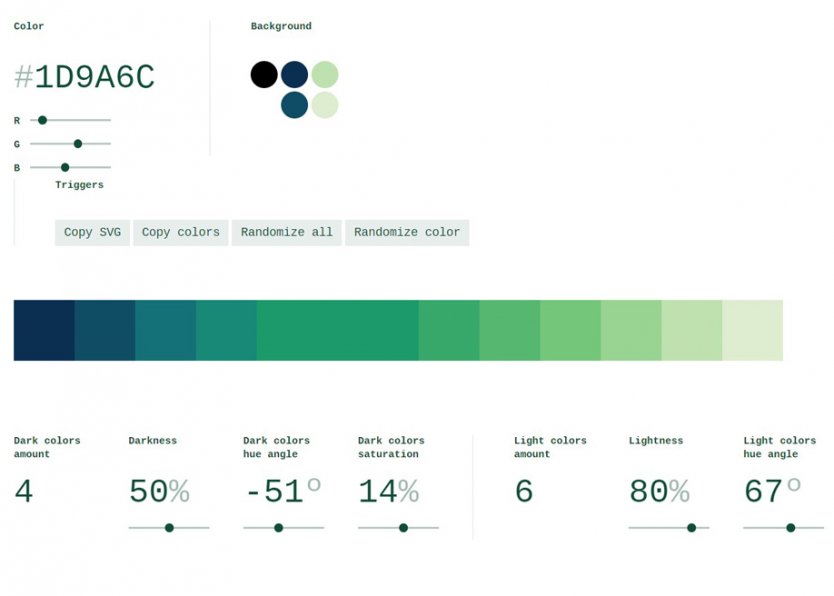Click the G channel slider handle
This screenshot has width=834, height=596.
click(x=78, y=144)
